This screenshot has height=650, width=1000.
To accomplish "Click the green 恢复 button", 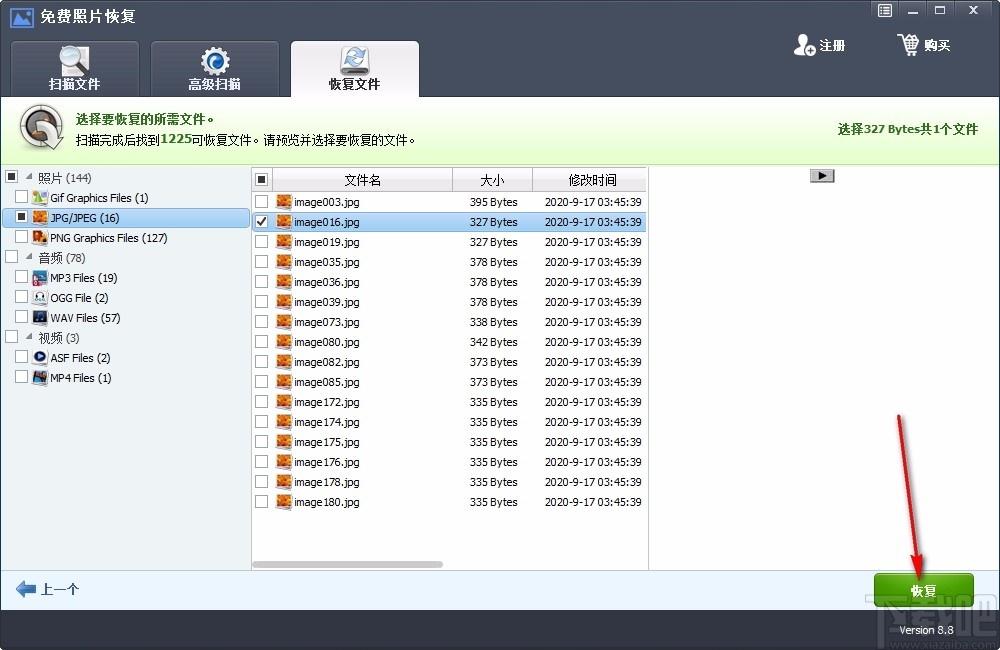I will (x=923, y=590).
